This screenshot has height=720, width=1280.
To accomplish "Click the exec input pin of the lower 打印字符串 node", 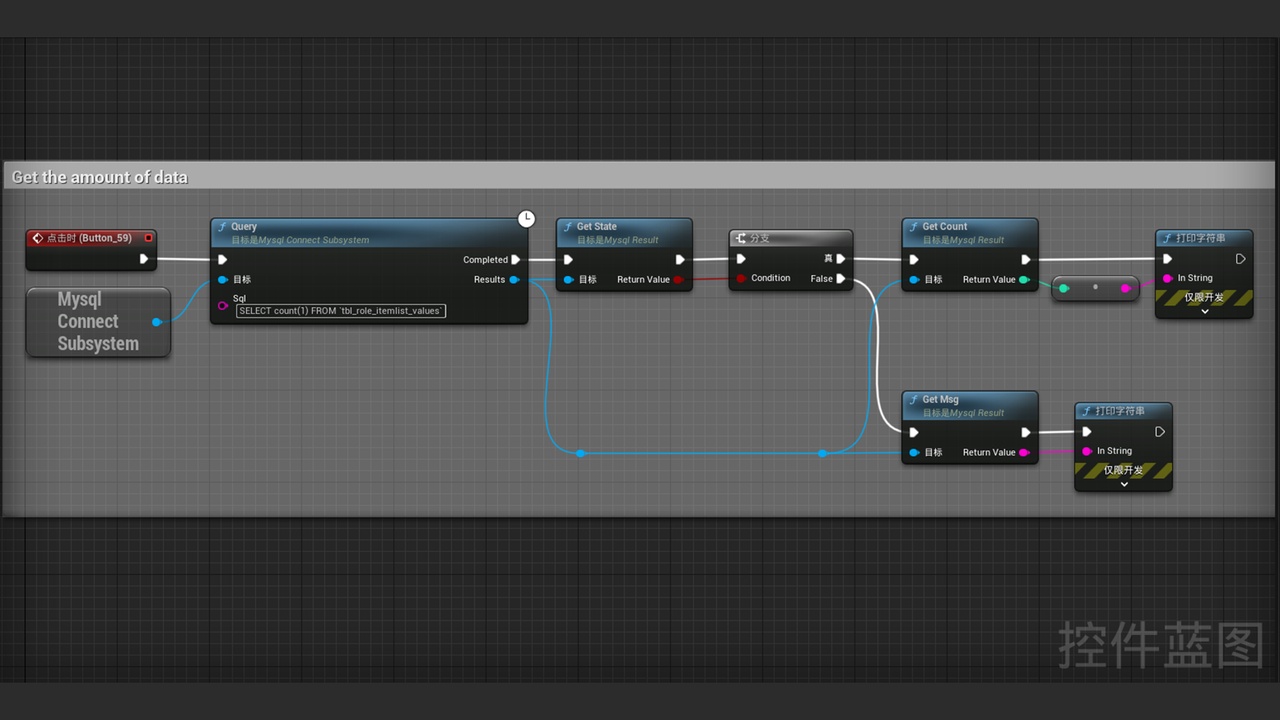I will coord(1087,432).
